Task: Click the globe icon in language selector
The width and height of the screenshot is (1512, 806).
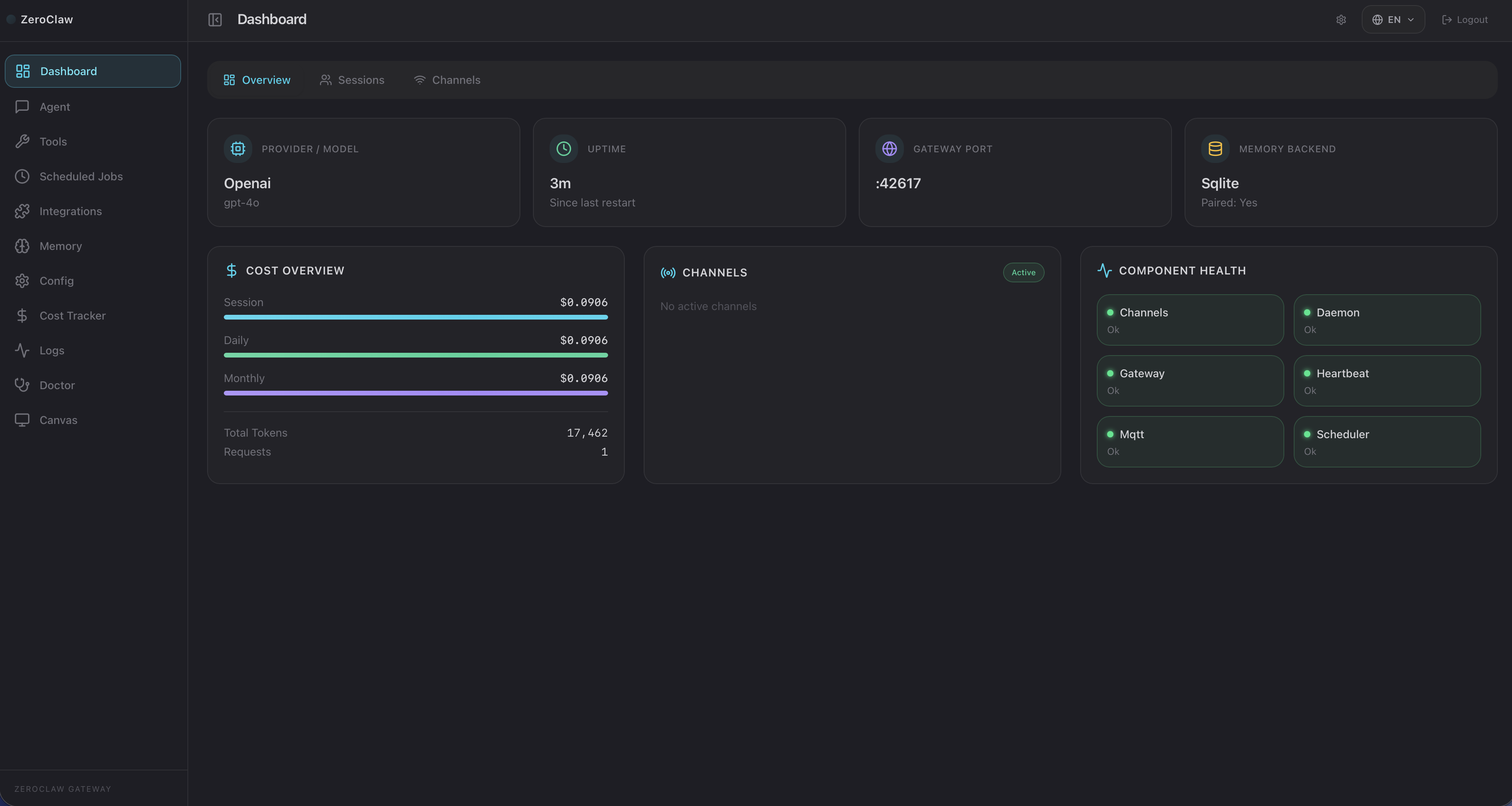Action: click(1377, 19)
